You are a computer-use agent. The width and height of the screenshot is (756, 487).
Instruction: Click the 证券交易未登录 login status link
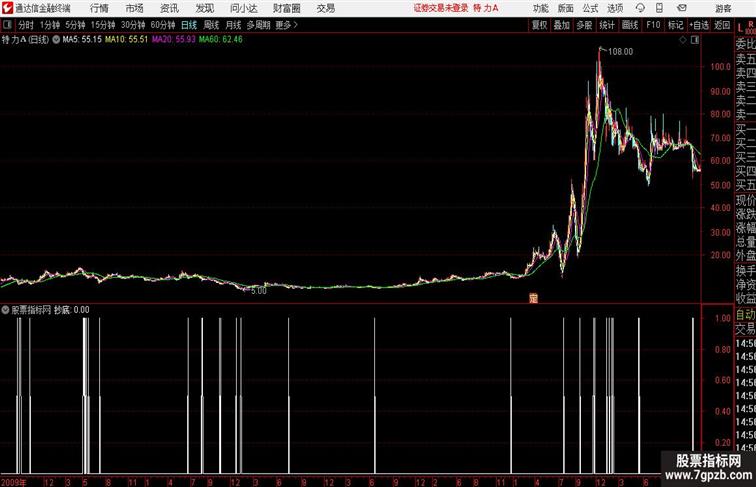pyautogui.click(x=441, y=8)
